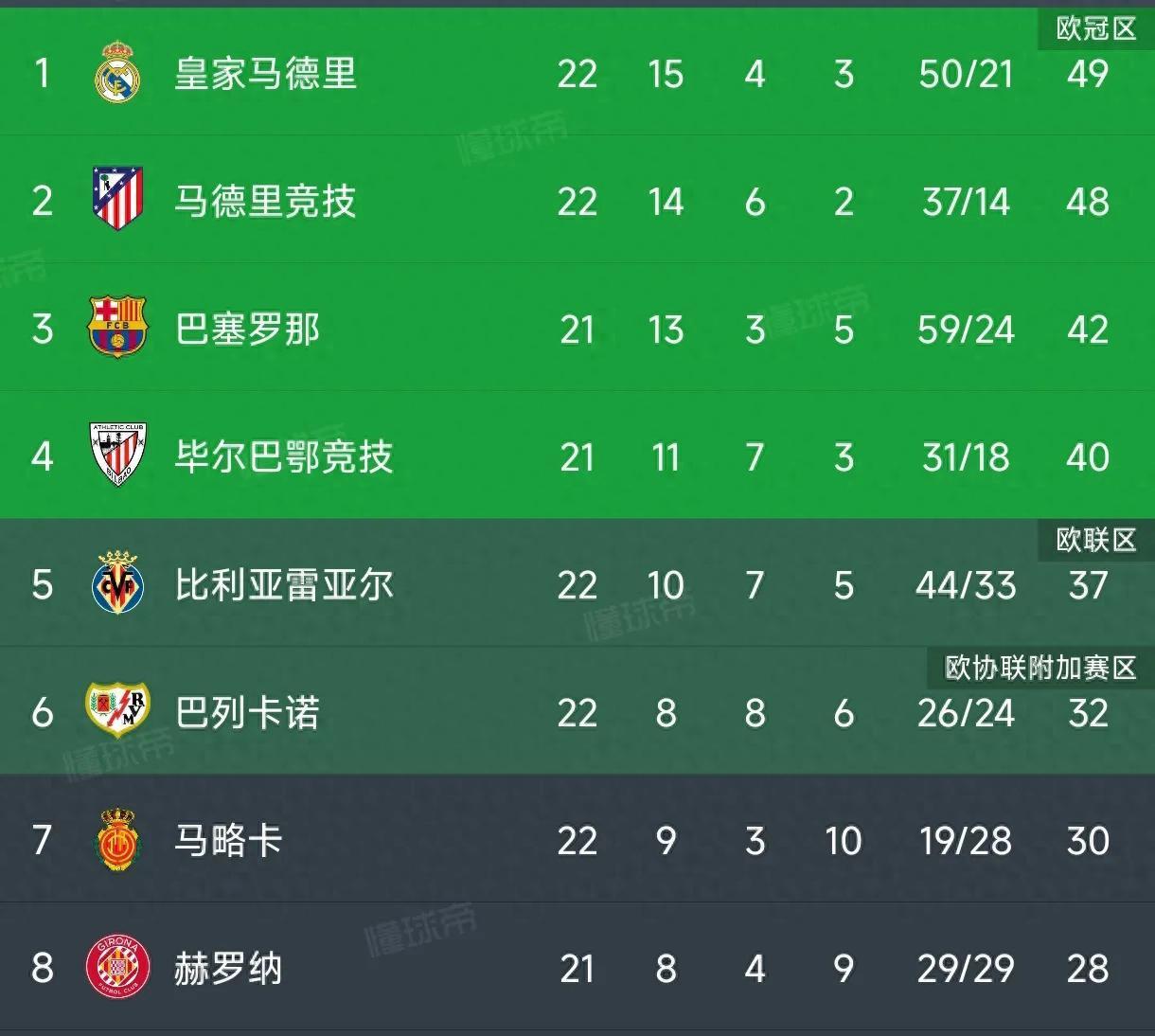Click the Atlético Madrid club crest
Screen dimensions: 1155x1036
[x=117, y=199]
